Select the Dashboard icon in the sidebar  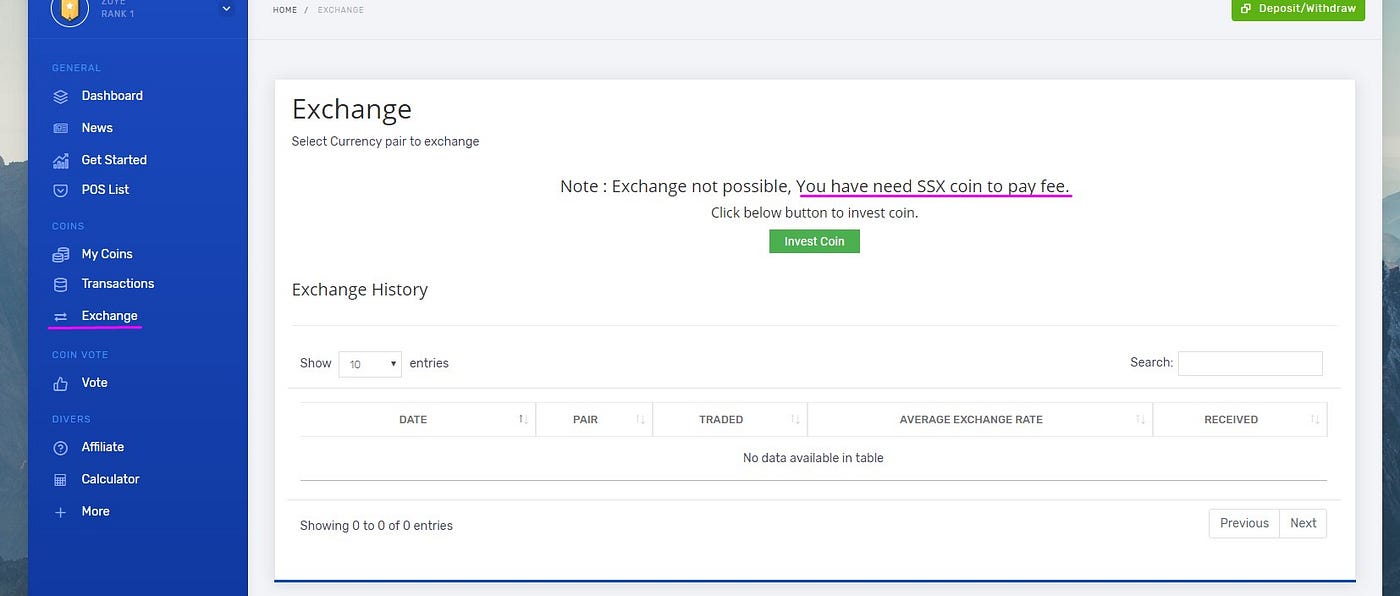(x=61, y=95)
